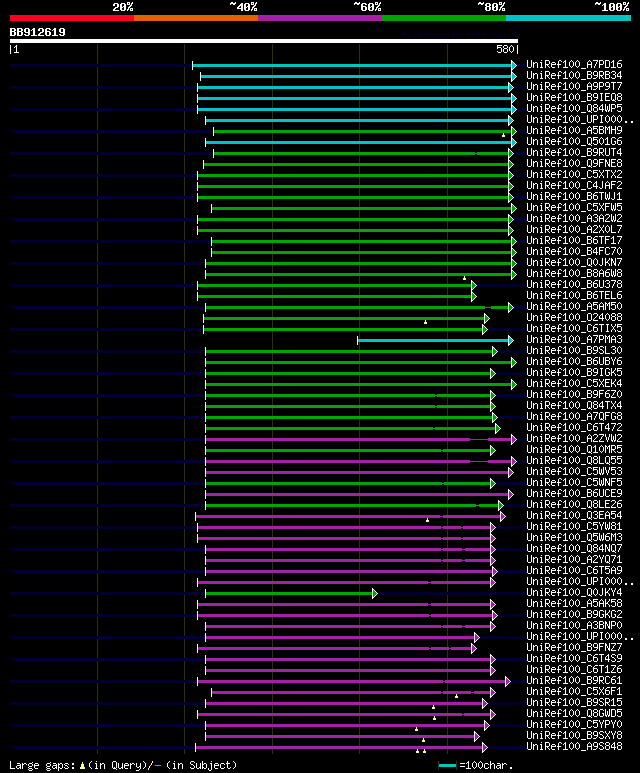Open the UniRef100_A5AK58 label

pyautogui.click(x=574, y=603)
